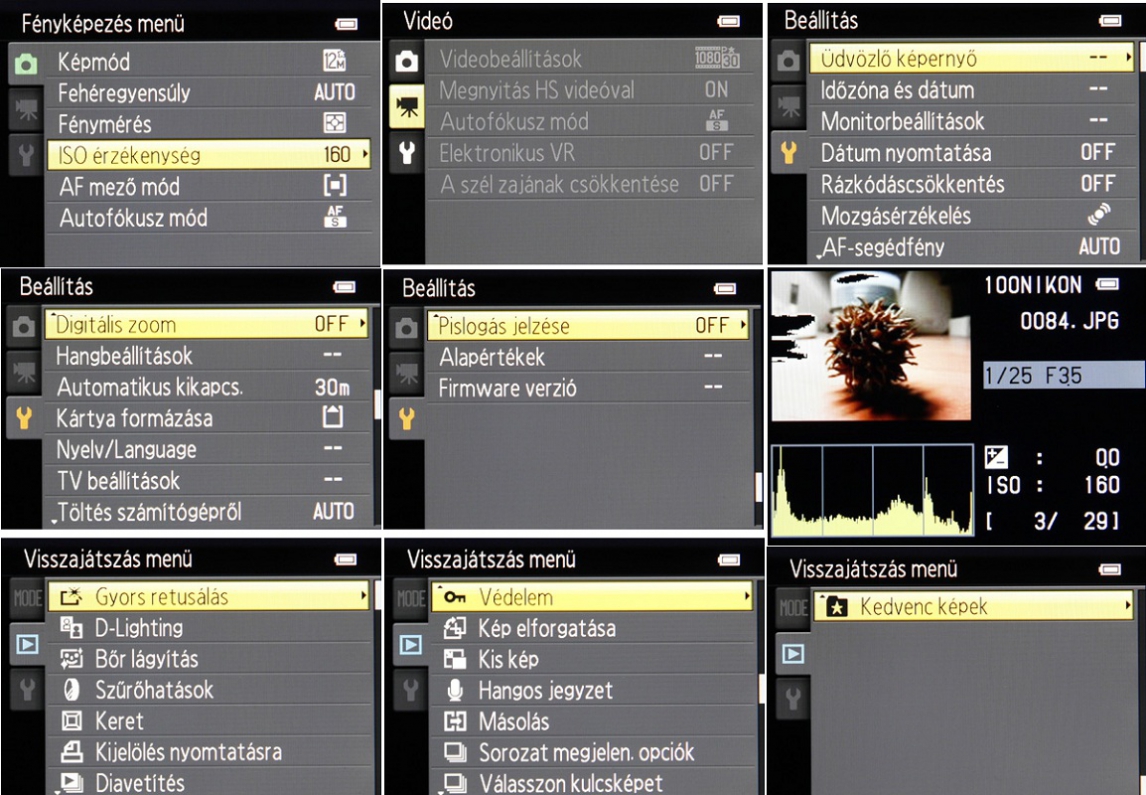The width and height of the screenshot is (1146, 795).
Task: Expand the Pislogás jelzése option arrow
Action: pos(743,326)
